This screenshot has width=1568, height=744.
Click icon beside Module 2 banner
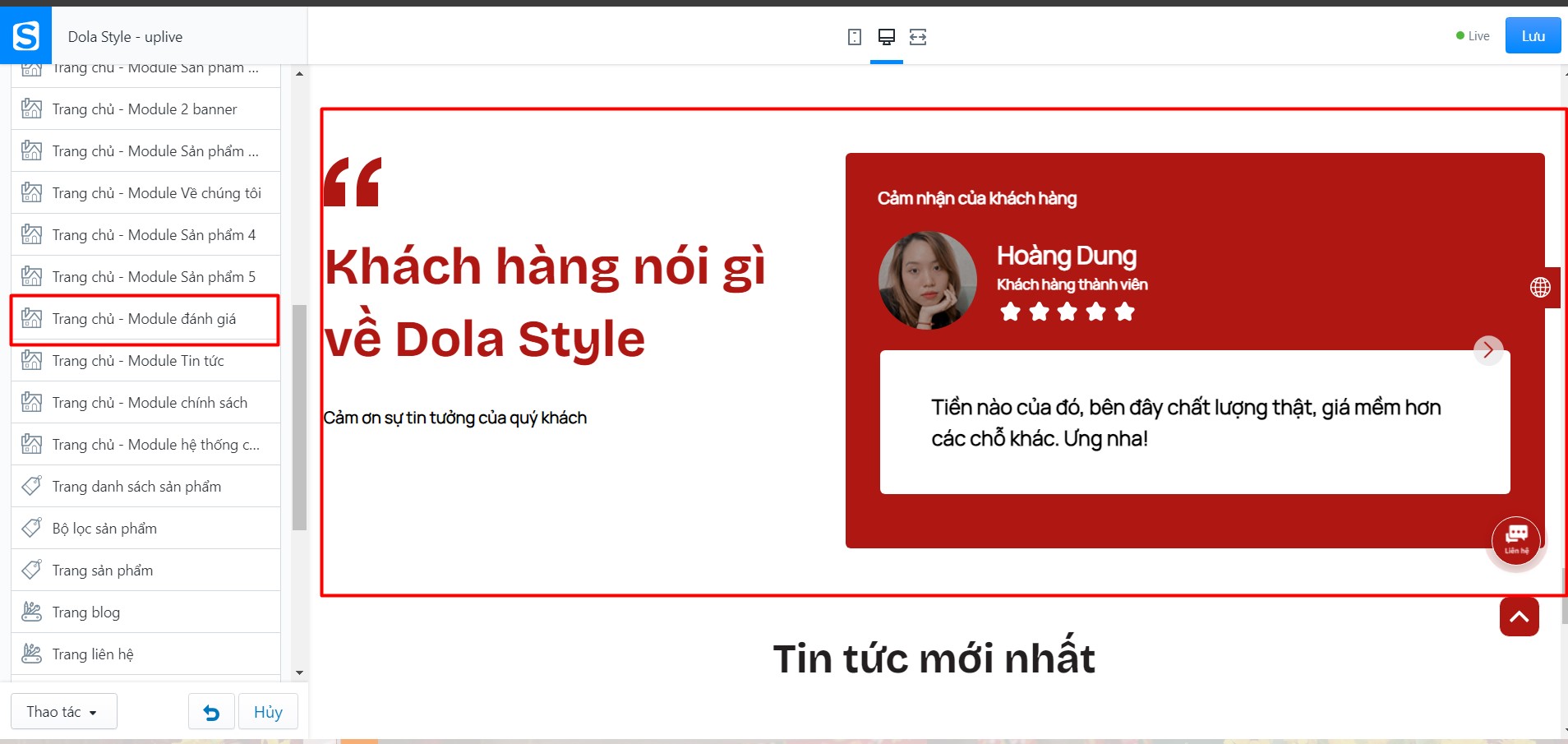click(31, 109)
